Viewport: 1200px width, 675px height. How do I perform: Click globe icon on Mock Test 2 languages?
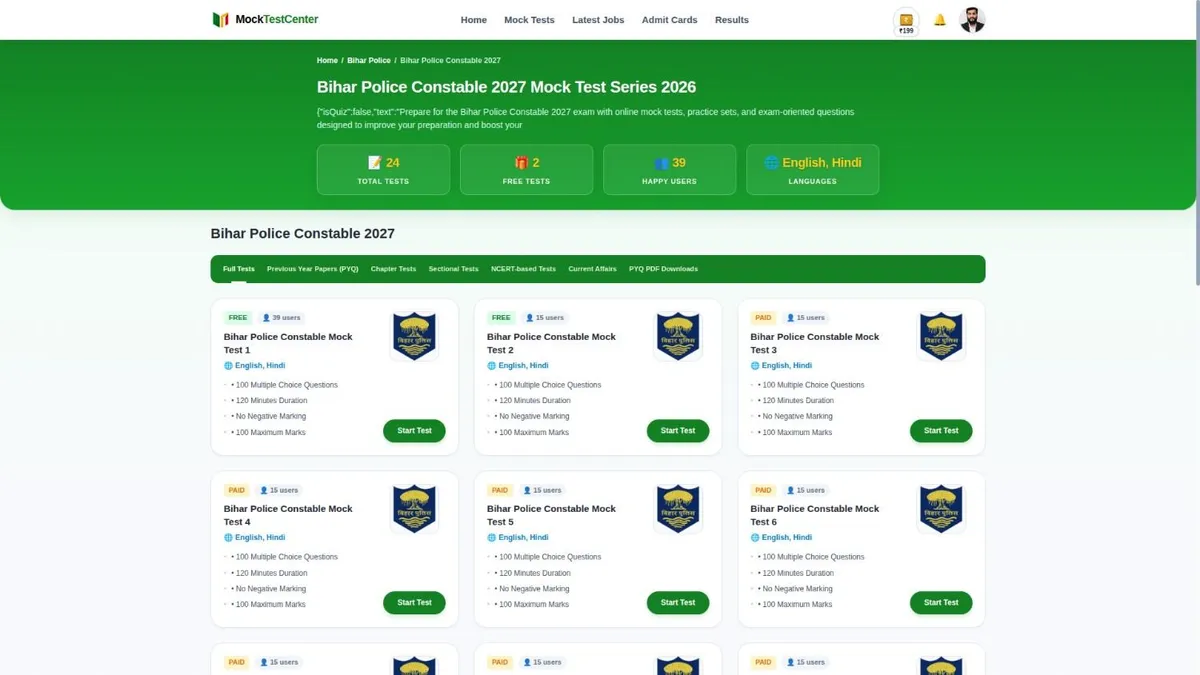click(491, 366)
